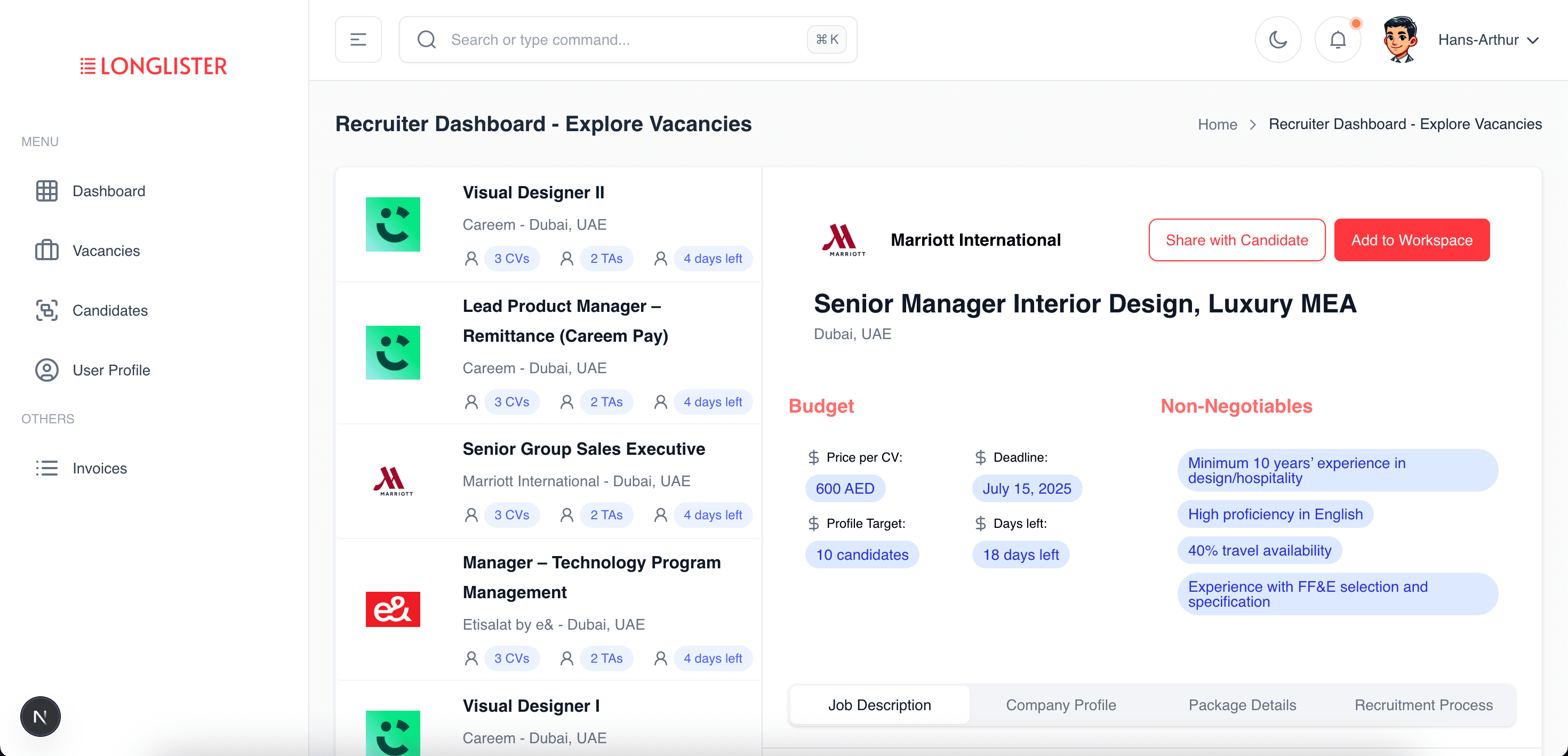Click the Next.js N badge at the bottom-left

coord(40,717)
